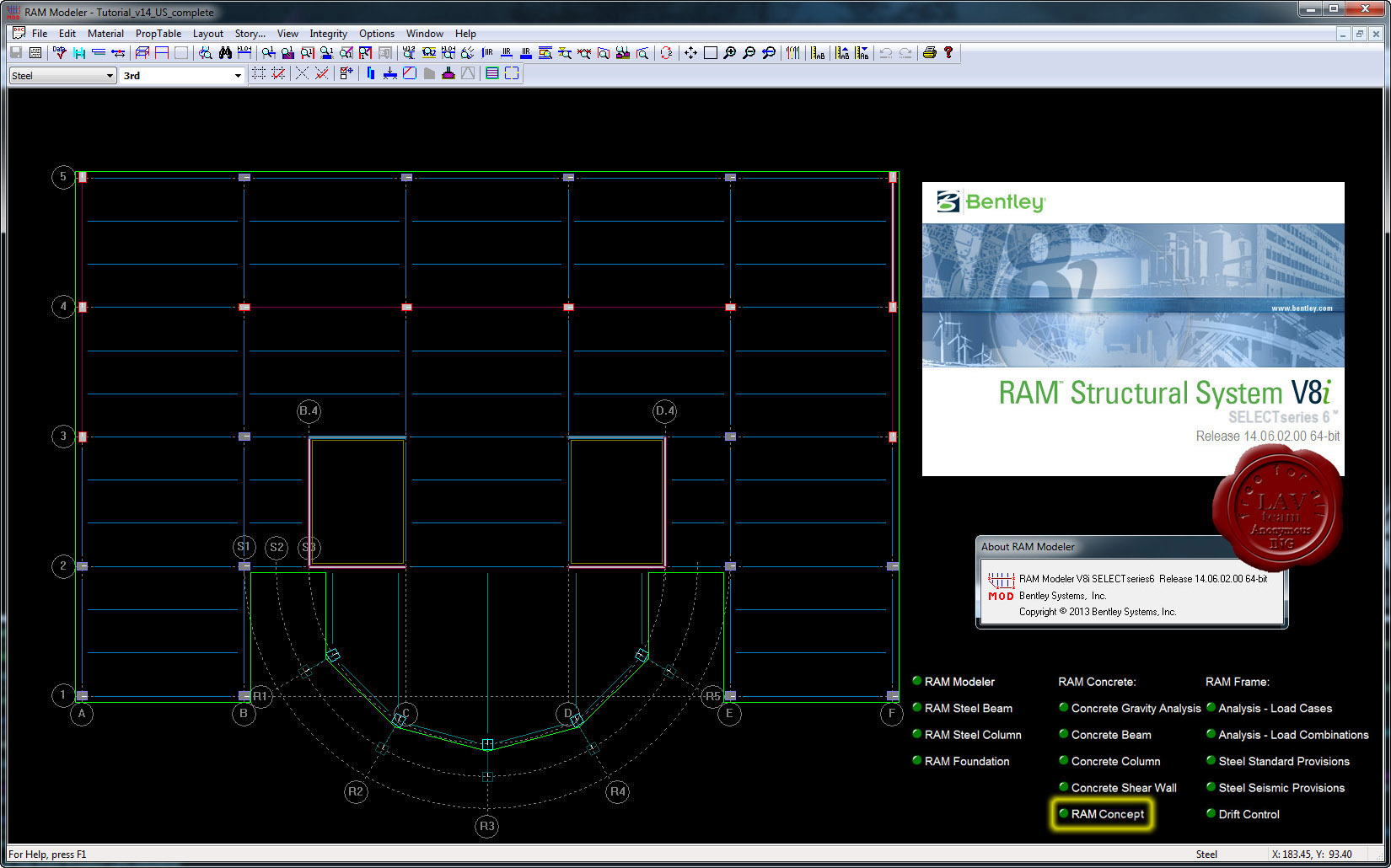Click grid bubble B.4 on the plan
This screenshot has height=868, width=1391.
coord(309,411)
